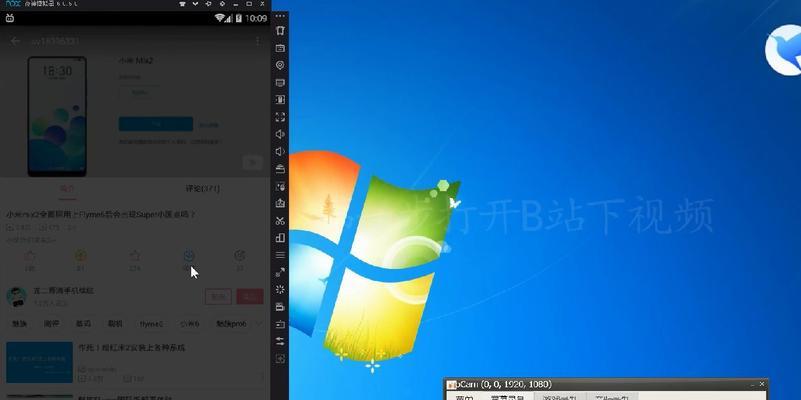Click the small play icon below the video area
801x400 pixels.
click(252, 163)
